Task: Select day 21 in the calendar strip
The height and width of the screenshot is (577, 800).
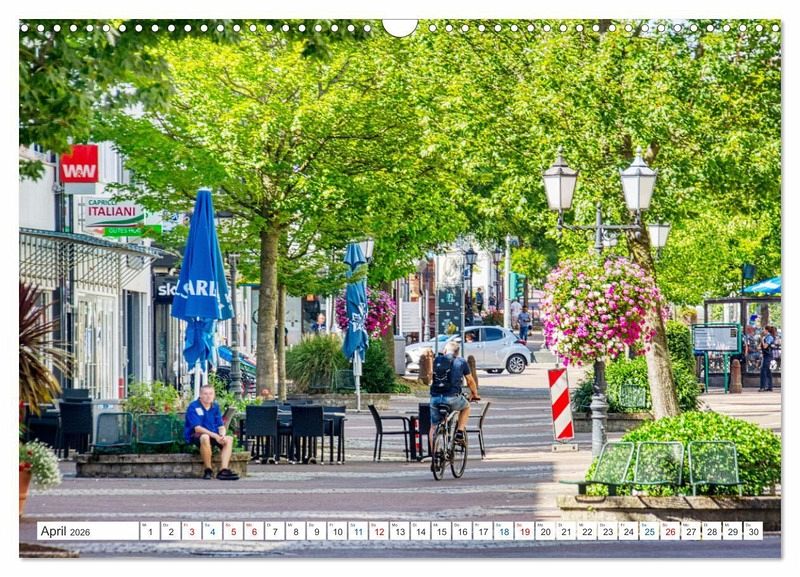Action: click(566, 531)
